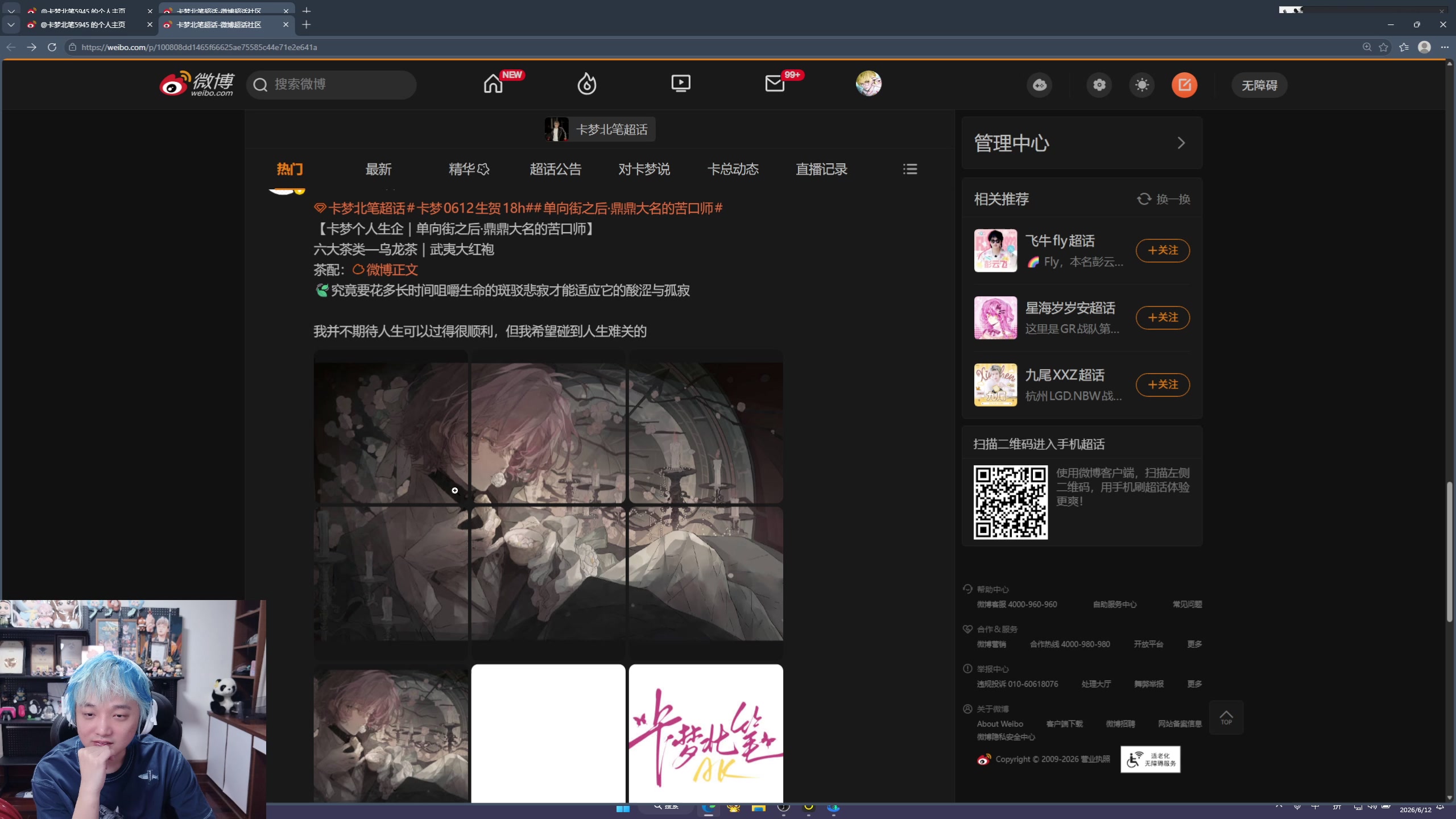Viewport: 1456px width, 819px height.
Task: Open the top-middle post image of pink-haired character
Action: pyautogui.click(x=548, y=427)
